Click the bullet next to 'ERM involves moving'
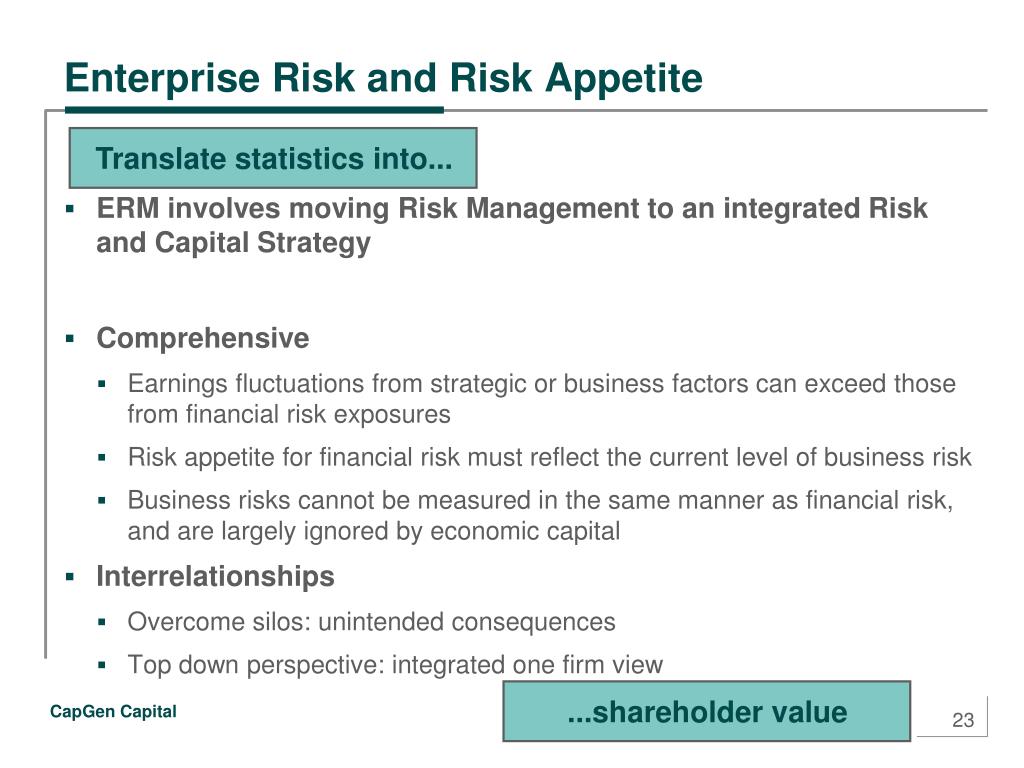The image size is (1024, 768). [70, 209]
